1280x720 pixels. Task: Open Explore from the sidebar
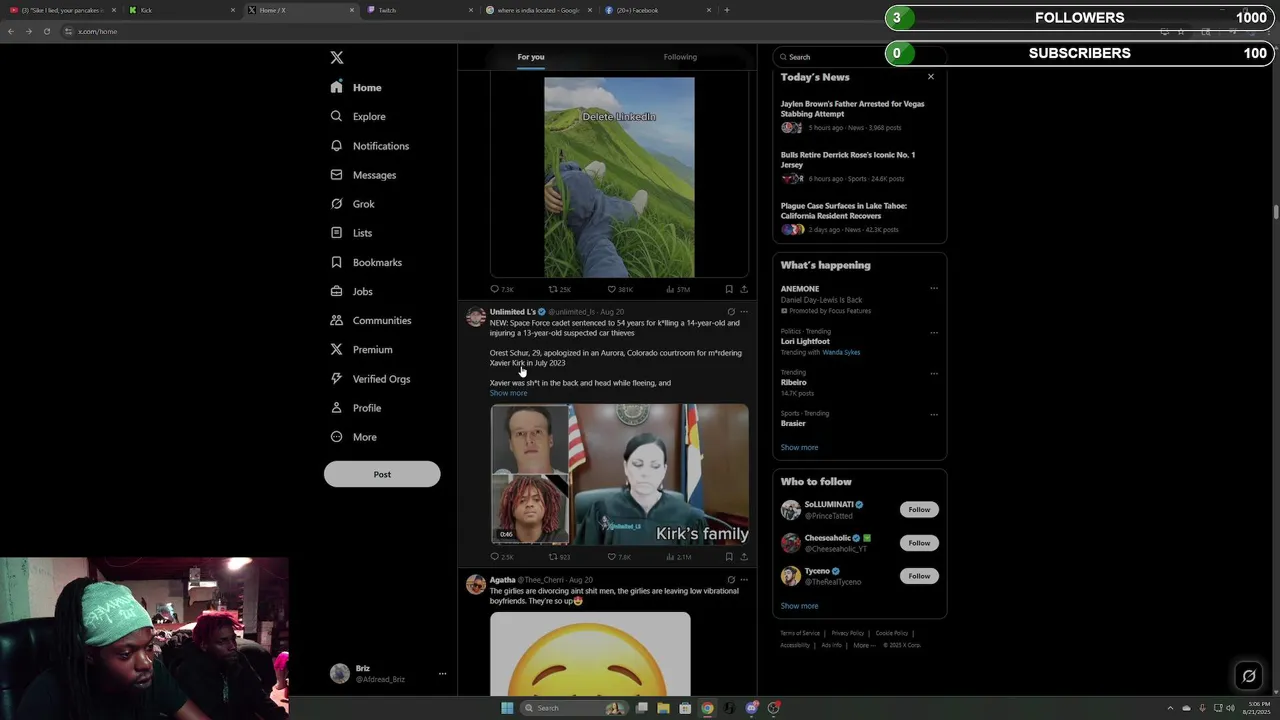(x=358, y=117)
